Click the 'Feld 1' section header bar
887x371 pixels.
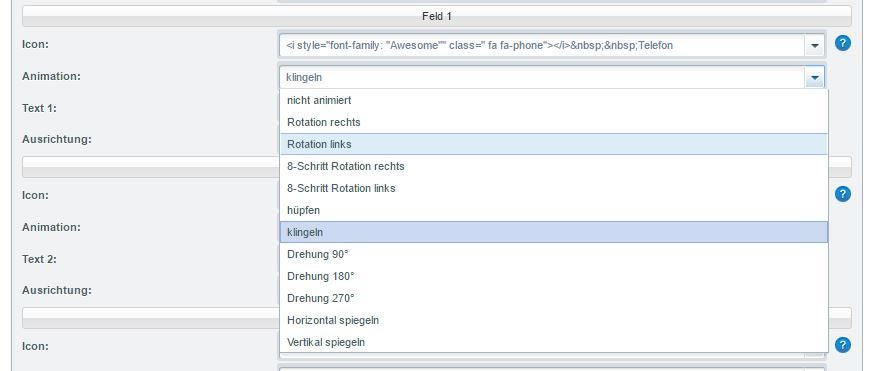coord(437,16)
